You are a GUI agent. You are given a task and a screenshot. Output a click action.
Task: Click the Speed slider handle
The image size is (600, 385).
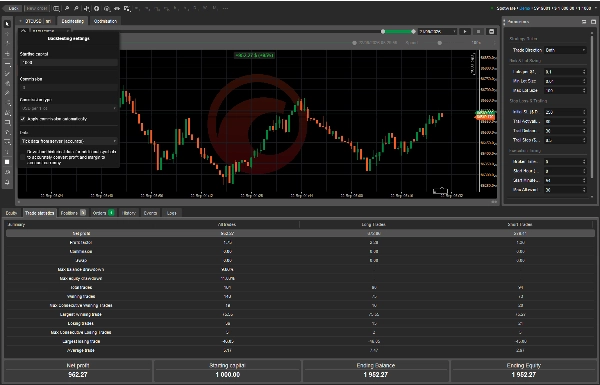click(x=440, y=43)
